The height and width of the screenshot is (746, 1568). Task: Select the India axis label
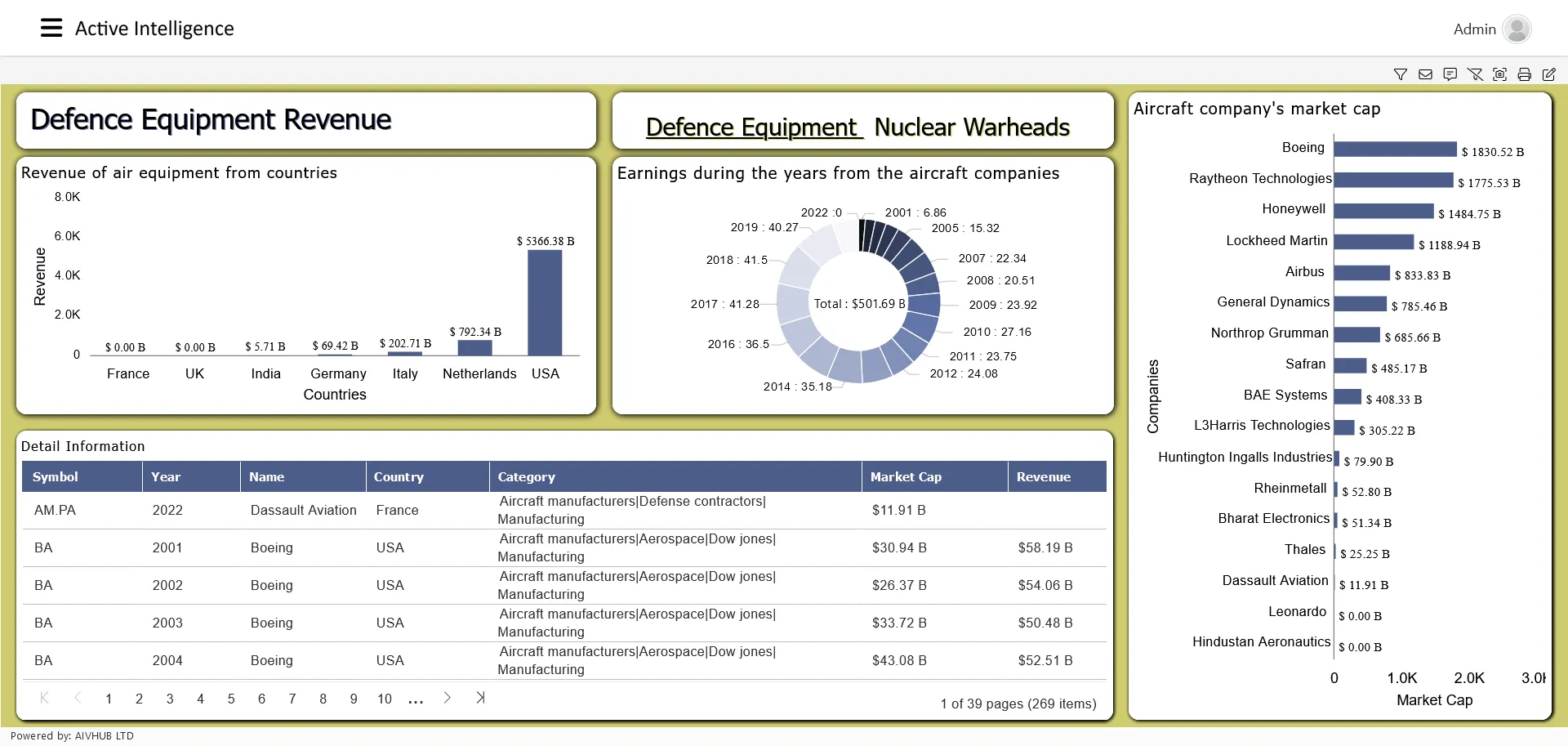point(265,374)
